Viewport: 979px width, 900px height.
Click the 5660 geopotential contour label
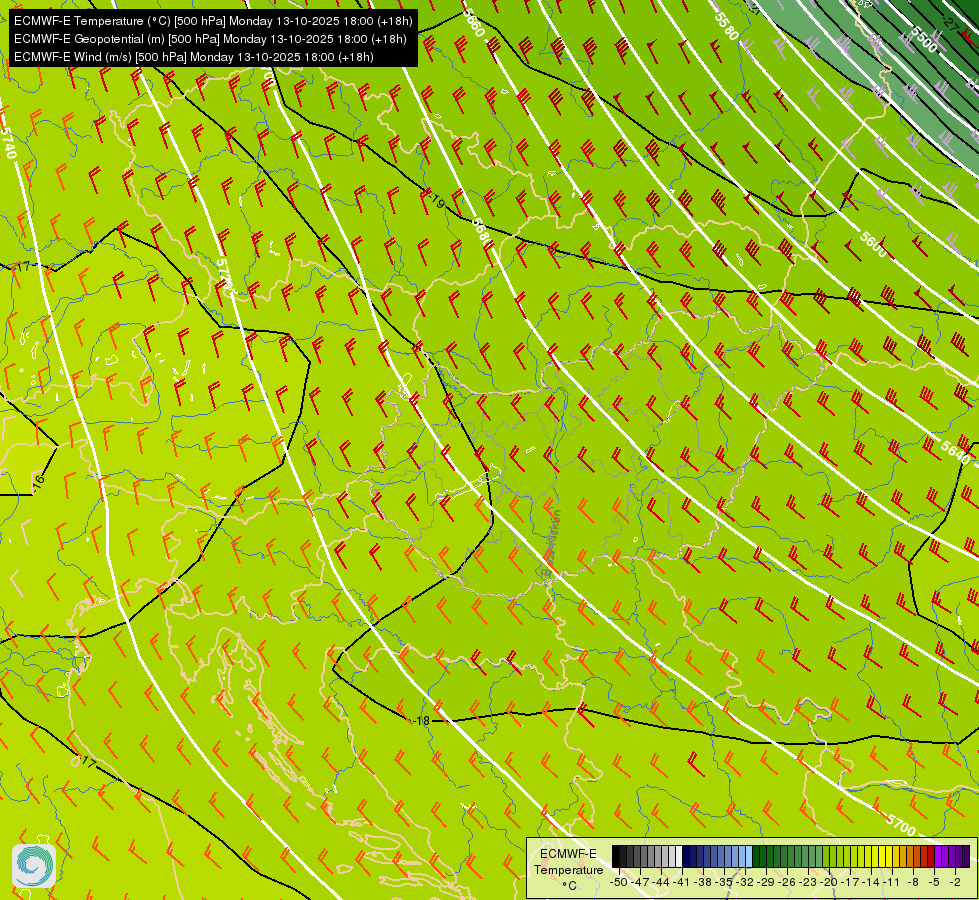475,24
